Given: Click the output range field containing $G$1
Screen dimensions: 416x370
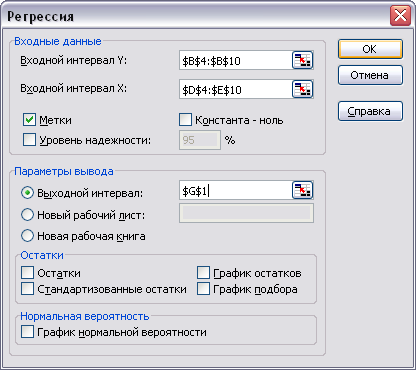Looking at the screenshot, I should 235,190.
